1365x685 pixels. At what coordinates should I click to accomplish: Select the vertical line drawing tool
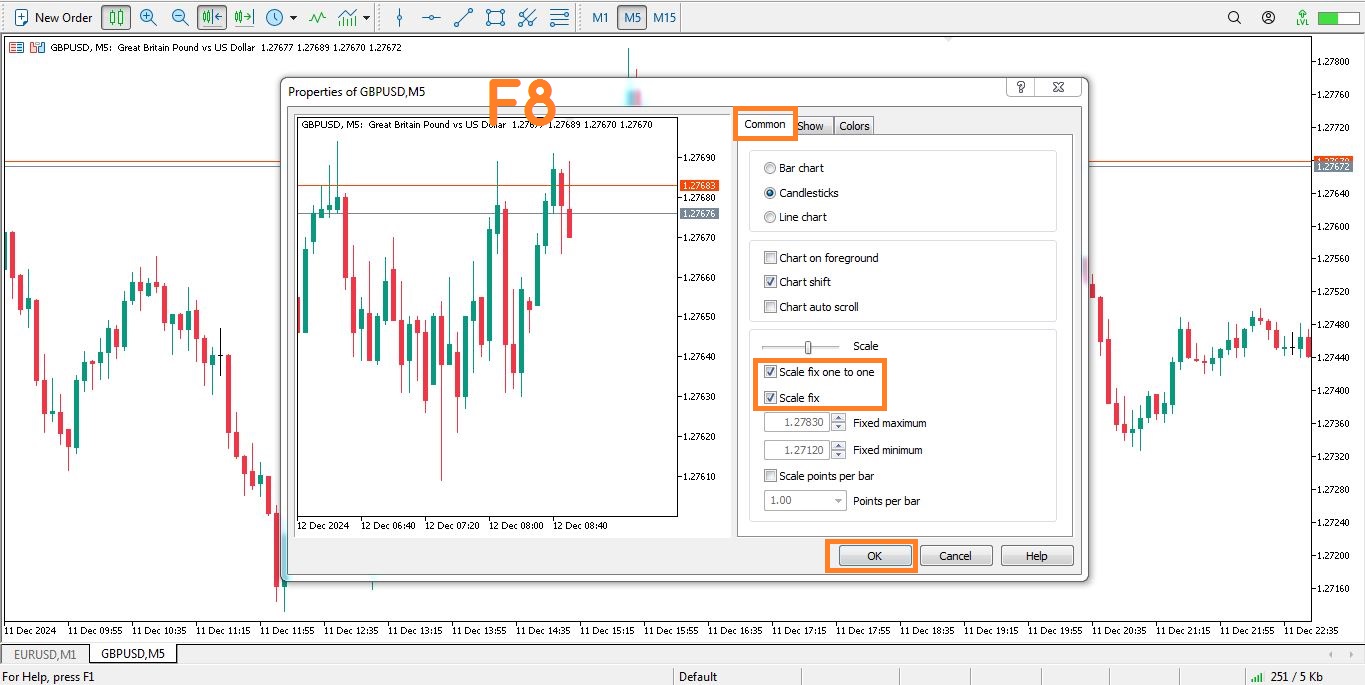pos(399,17)
